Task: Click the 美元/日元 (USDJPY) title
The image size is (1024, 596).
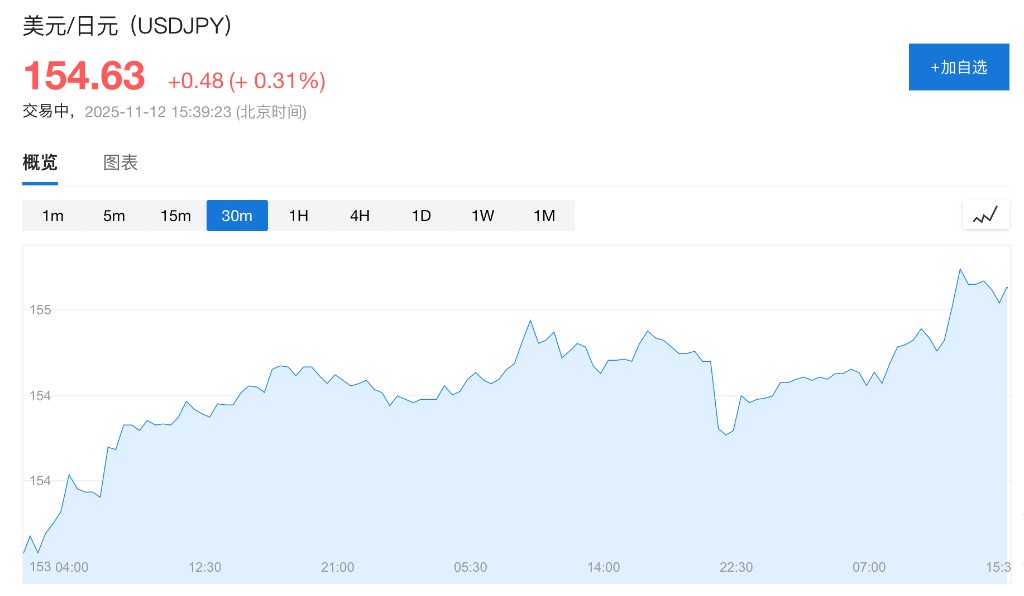Action: pyautogui.click(x=128, y=26)
